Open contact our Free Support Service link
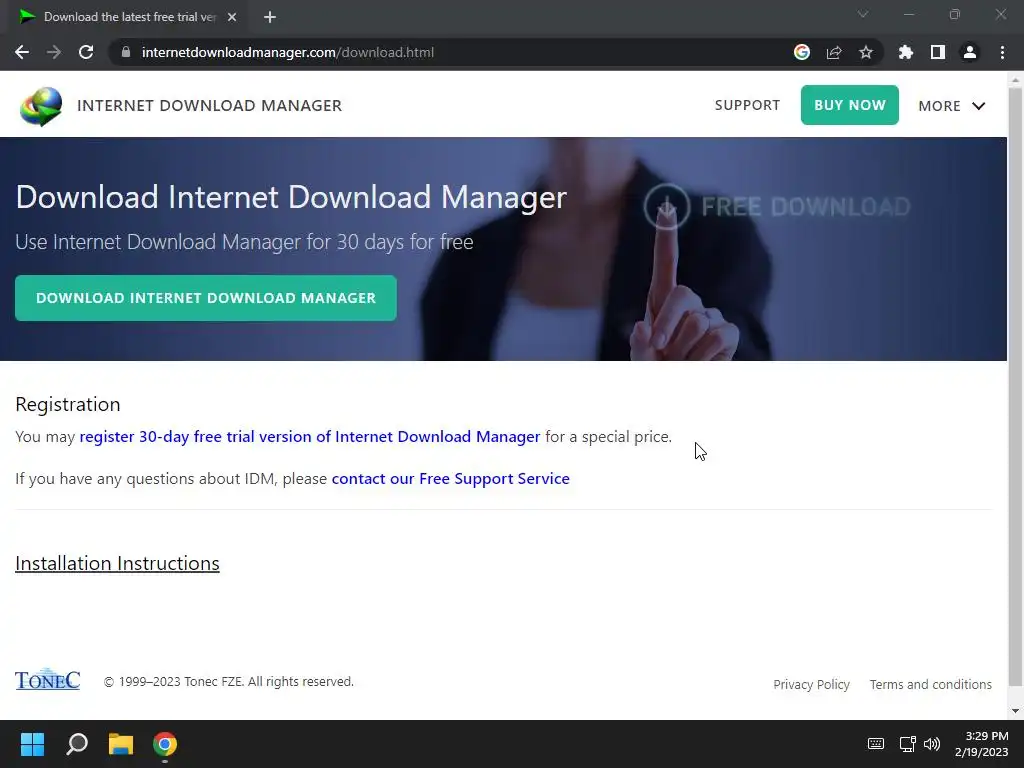Image resolution: width=1024 pixels, height=768 pixels. coord(451,479)
